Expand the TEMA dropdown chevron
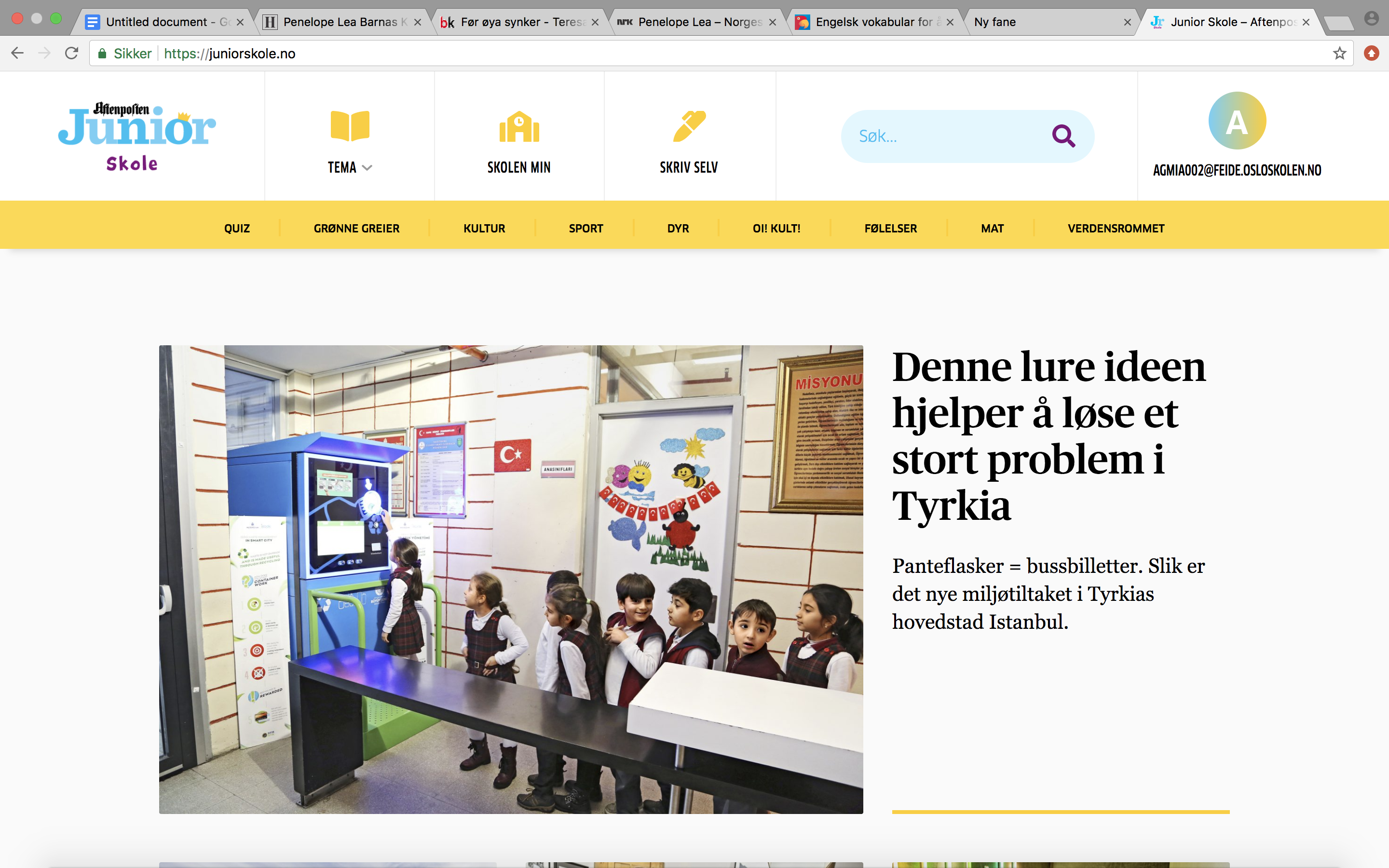Viewport: 1389px width, 868px height. pos(368,168)
